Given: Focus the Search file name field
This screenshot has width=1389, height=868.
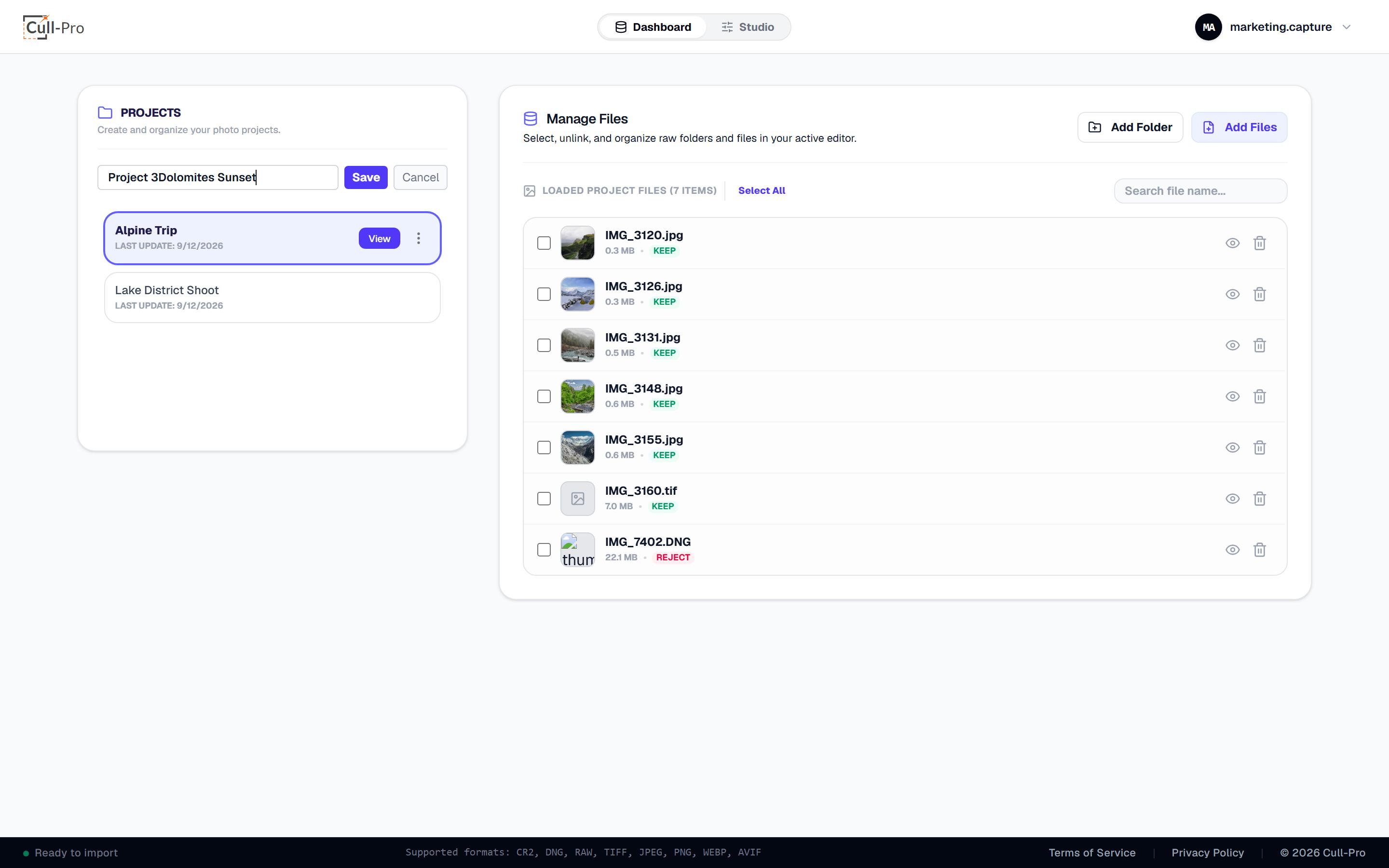Looking at the screenshot, I should tap(1200, 190).
